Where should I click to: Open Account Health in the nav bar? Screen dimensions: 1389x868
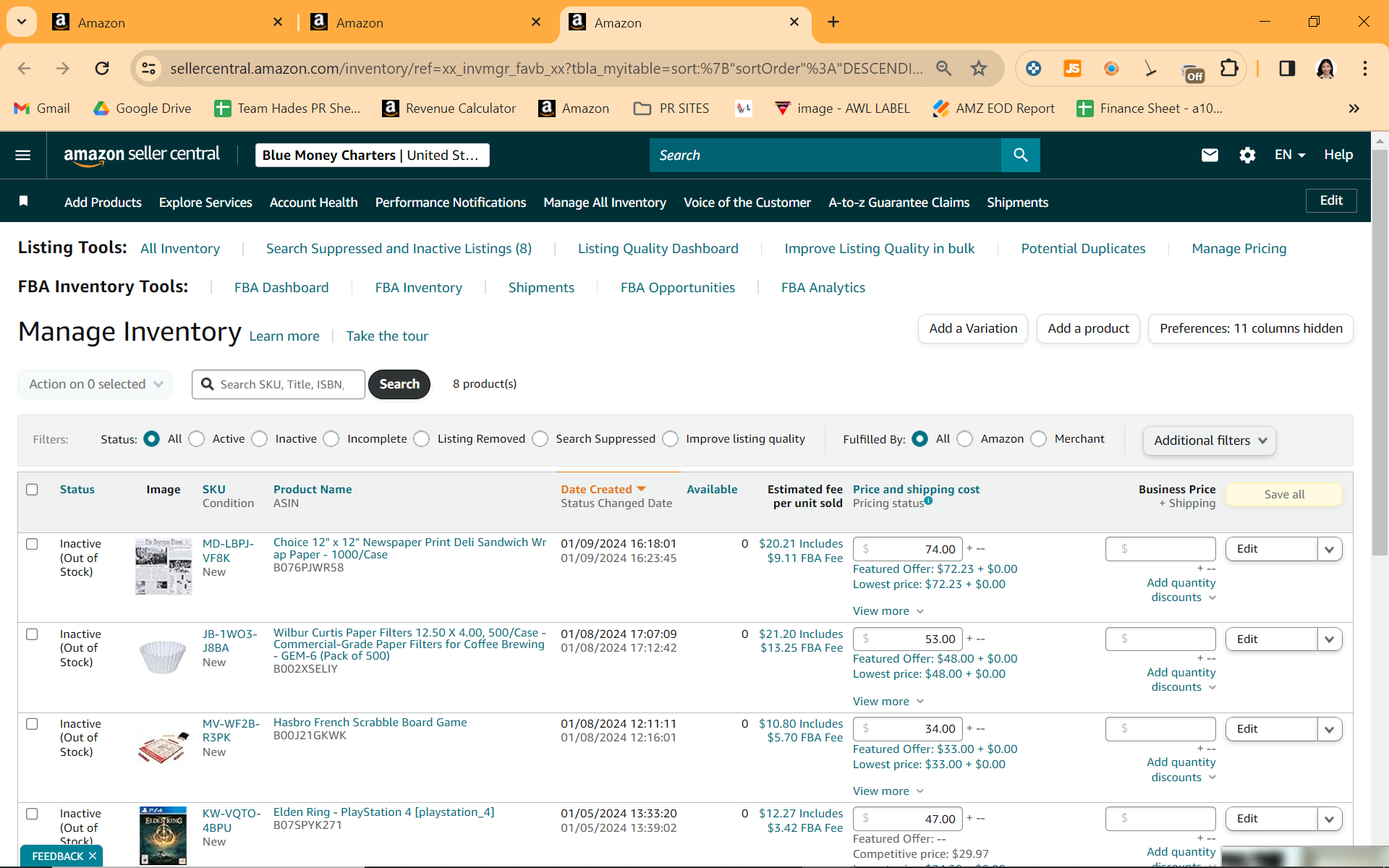[314, 203]
